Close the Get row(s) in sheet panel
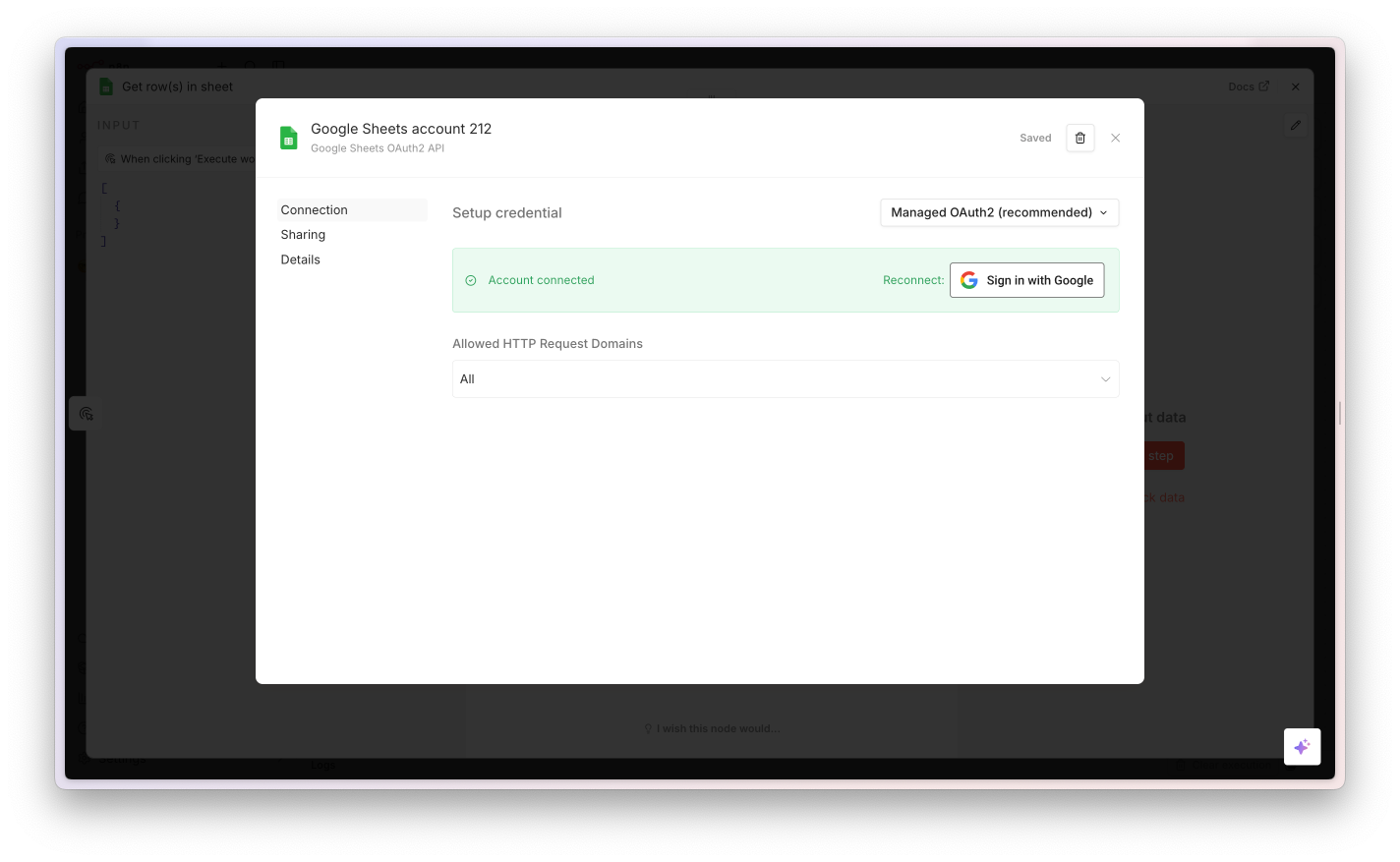The image size is (1400, 862). [1296, 86]
